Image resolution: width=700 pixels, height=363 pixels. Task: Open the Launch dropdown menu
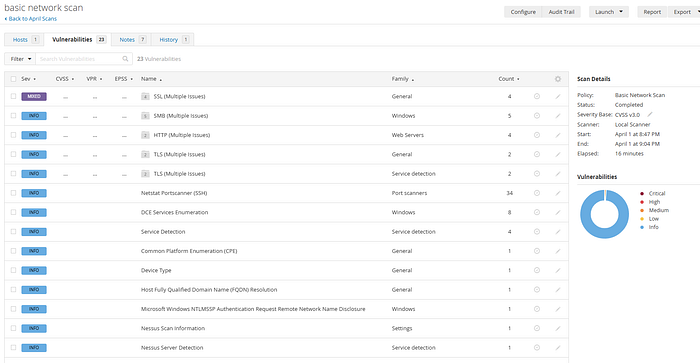coord(609,12)
